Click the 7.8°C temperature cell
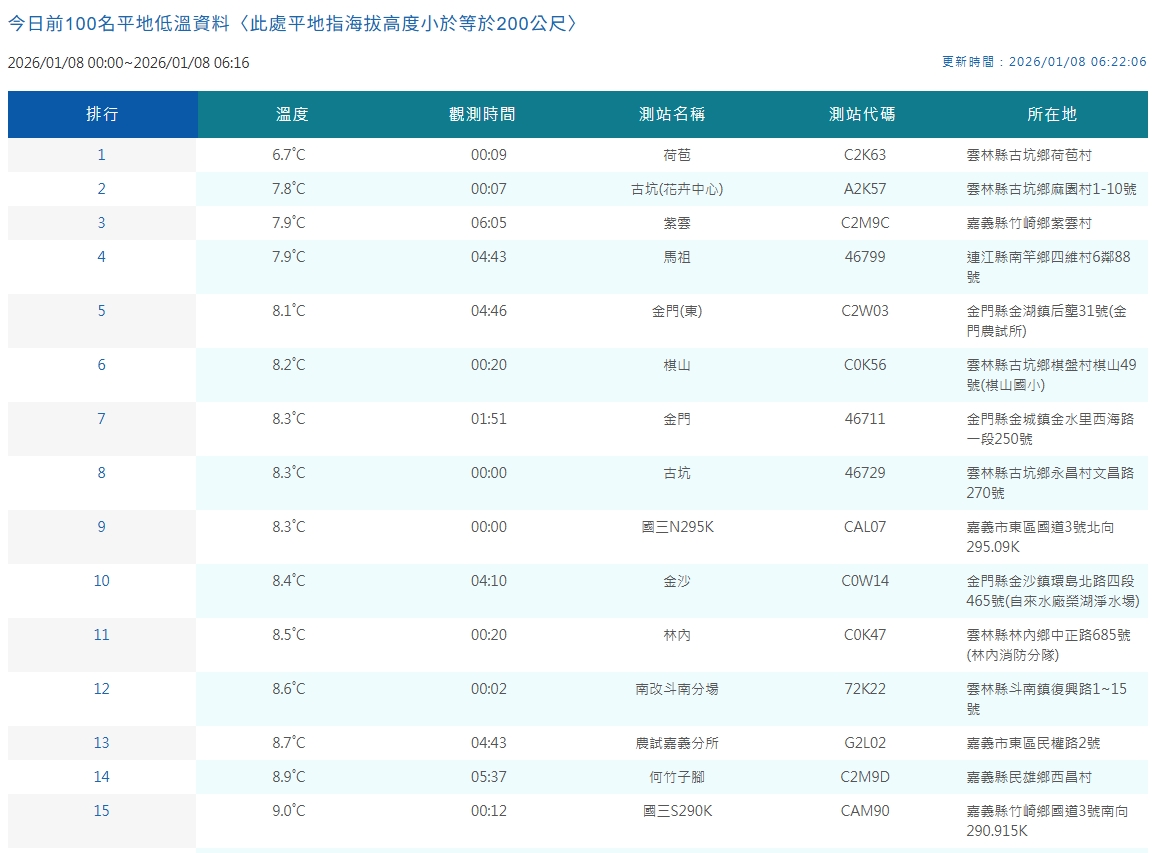 289,189
